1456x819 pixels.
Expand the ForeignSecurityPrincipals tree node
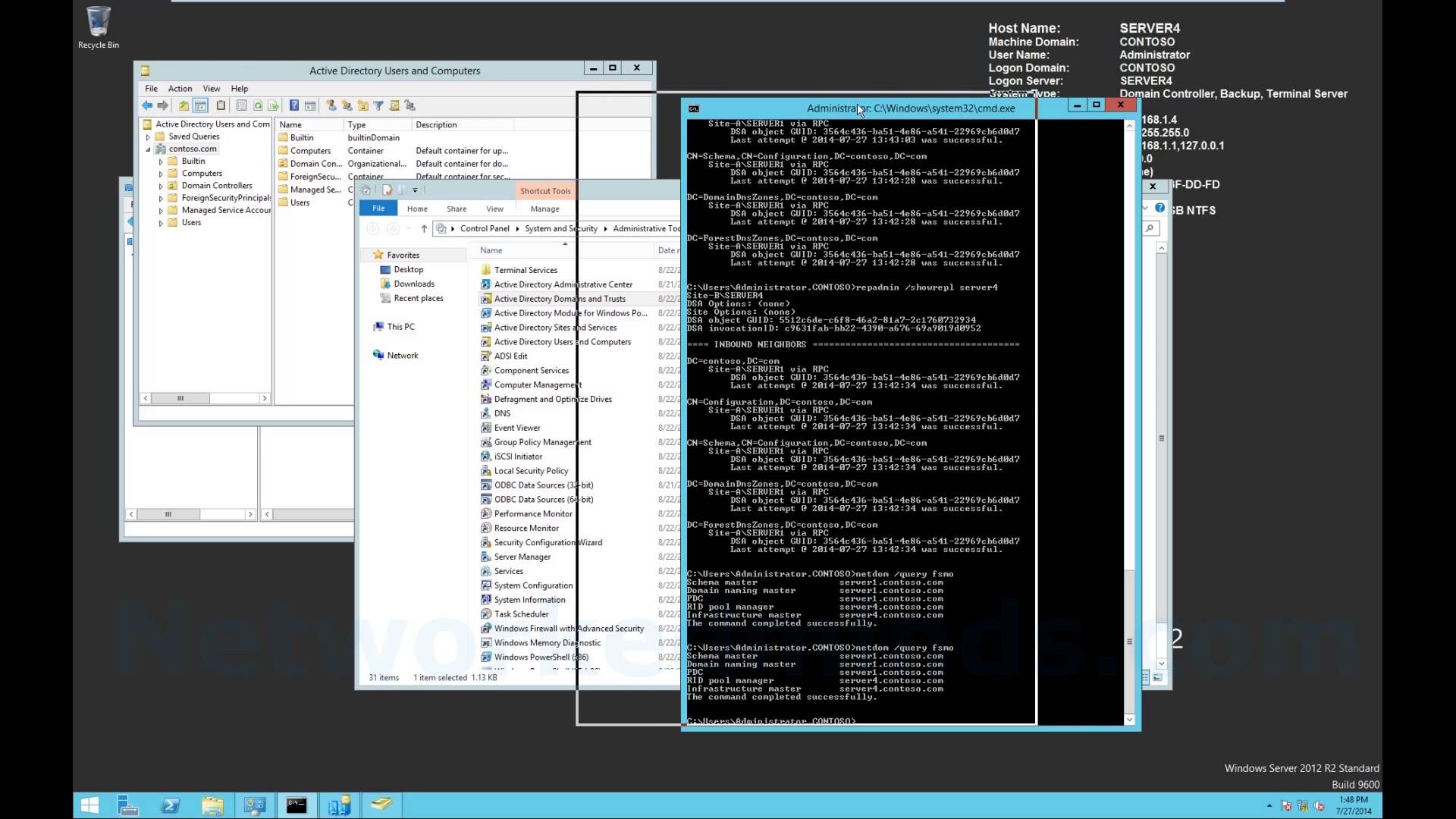tap(161, 199)
